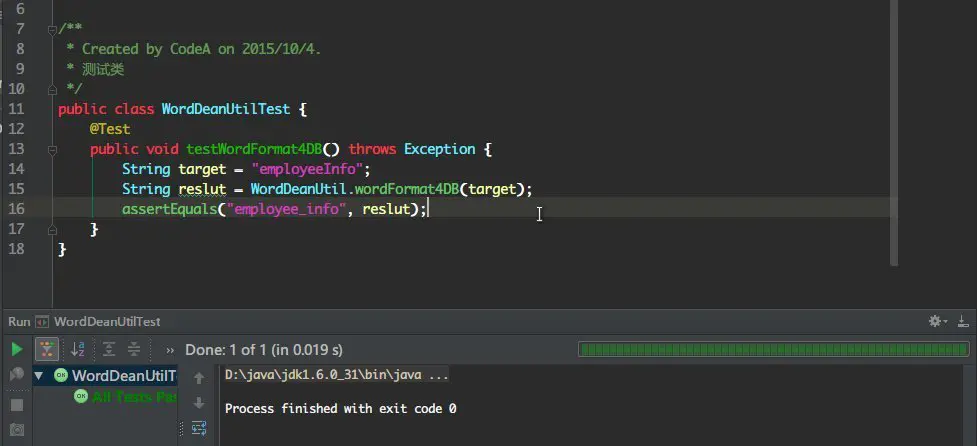Screen dimensions: 977x446
Task: Click the "employee_info" string literal
Action: click(287, 209)
